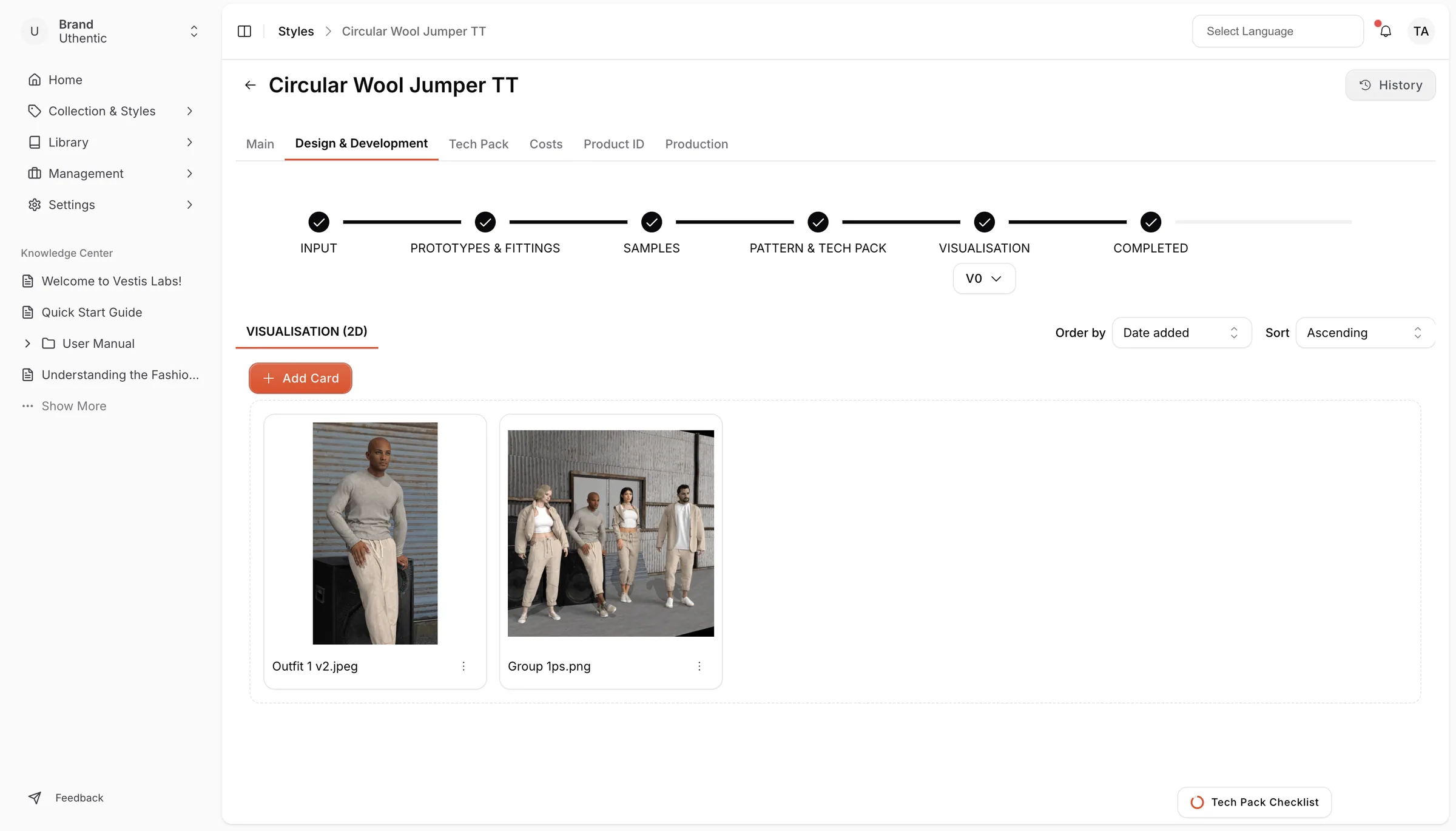Open the Order by Date added dropdown
1456x831 pixels.
pos(1181,333)
